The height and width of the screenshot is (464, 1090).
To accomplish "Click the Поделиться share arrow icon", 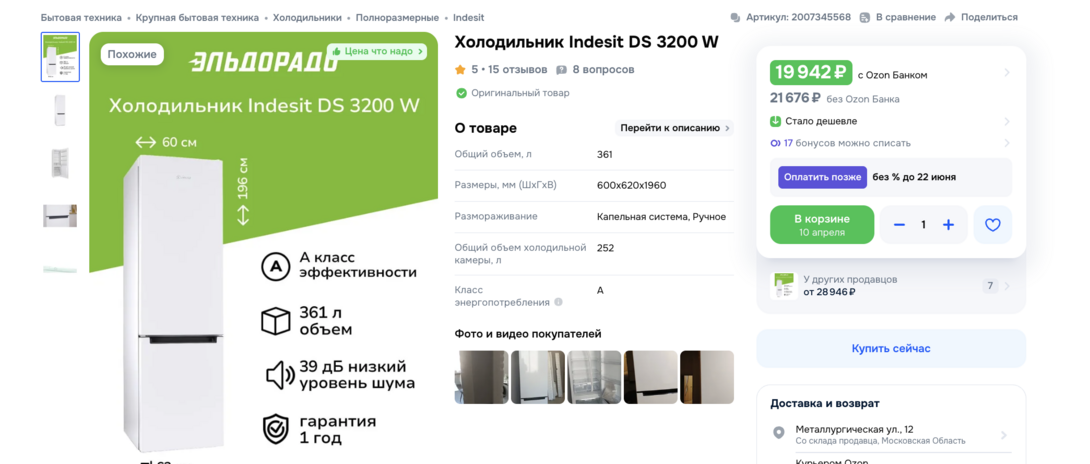I will 950,17.
